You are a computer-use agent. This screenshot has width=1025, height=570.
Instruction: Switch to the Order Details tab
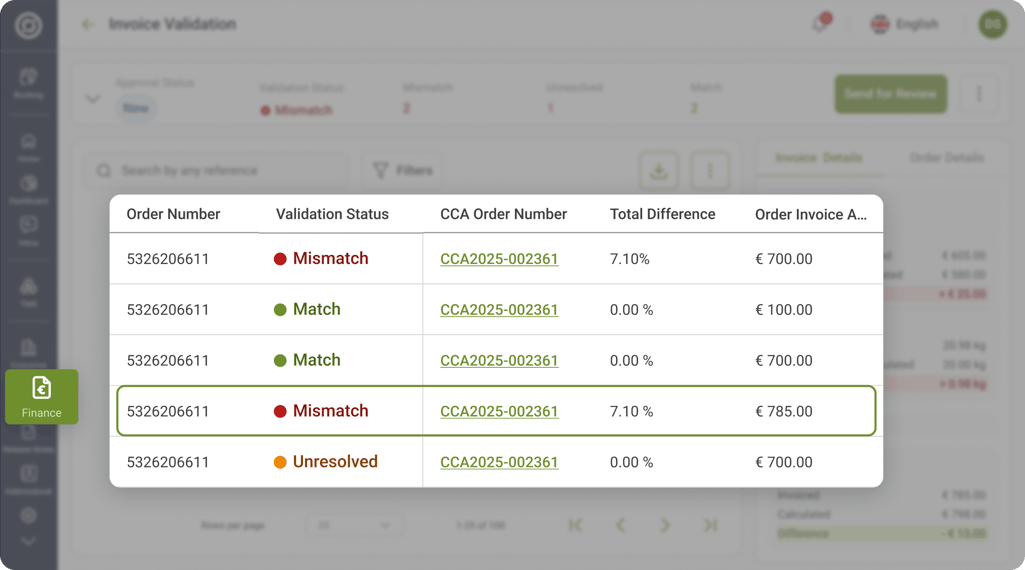946,158
